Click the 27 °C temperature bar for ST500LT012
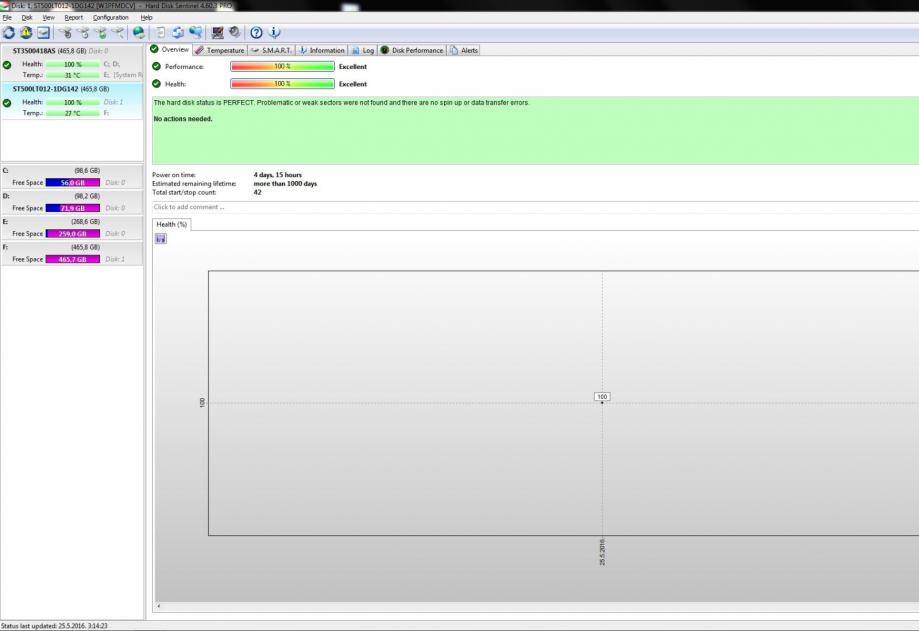The height and width of the screenshot is (631, 919). point(73,113)
